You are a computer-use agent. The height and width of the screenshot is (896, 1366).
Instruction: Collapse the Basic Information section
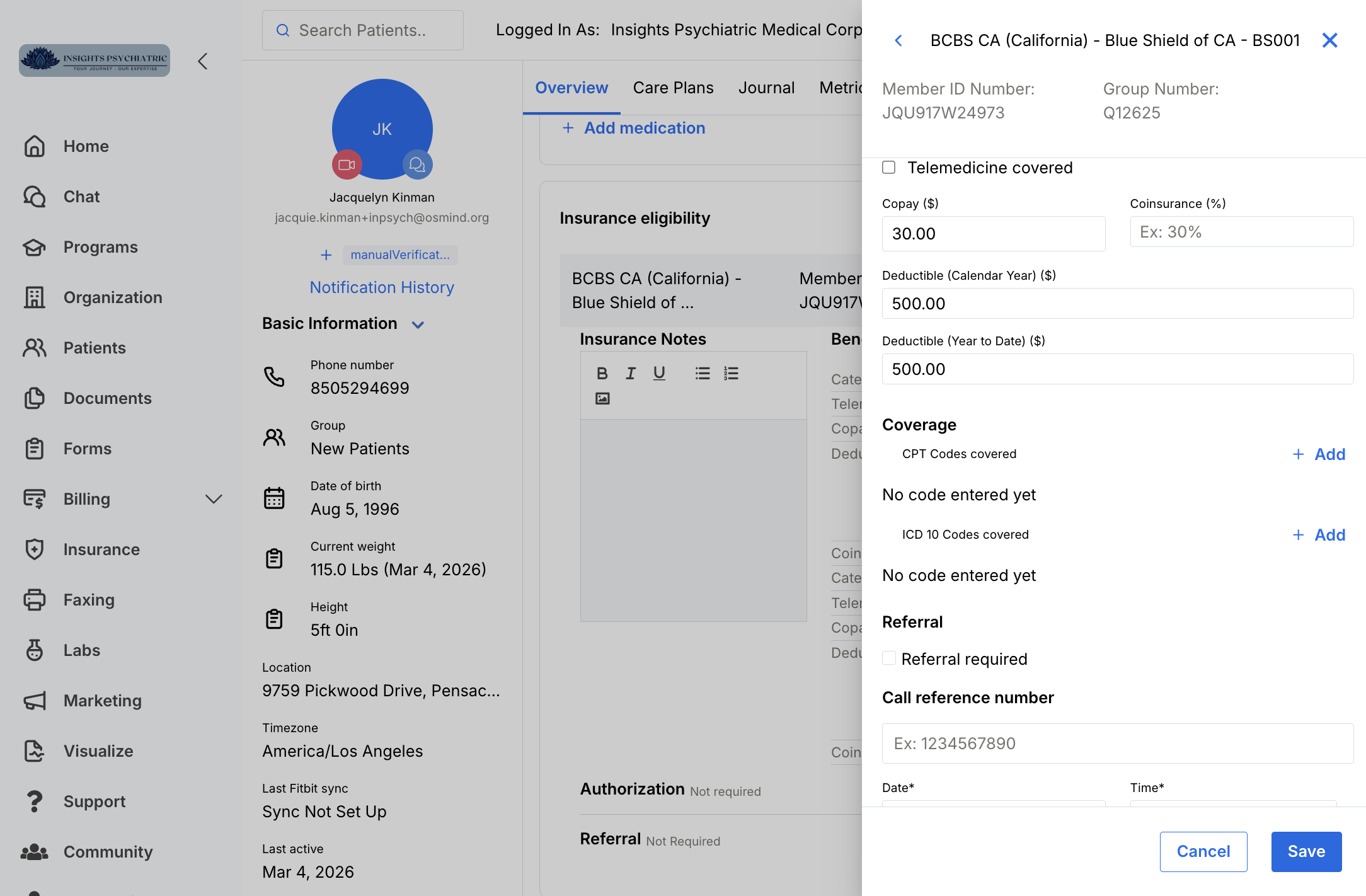418,325
